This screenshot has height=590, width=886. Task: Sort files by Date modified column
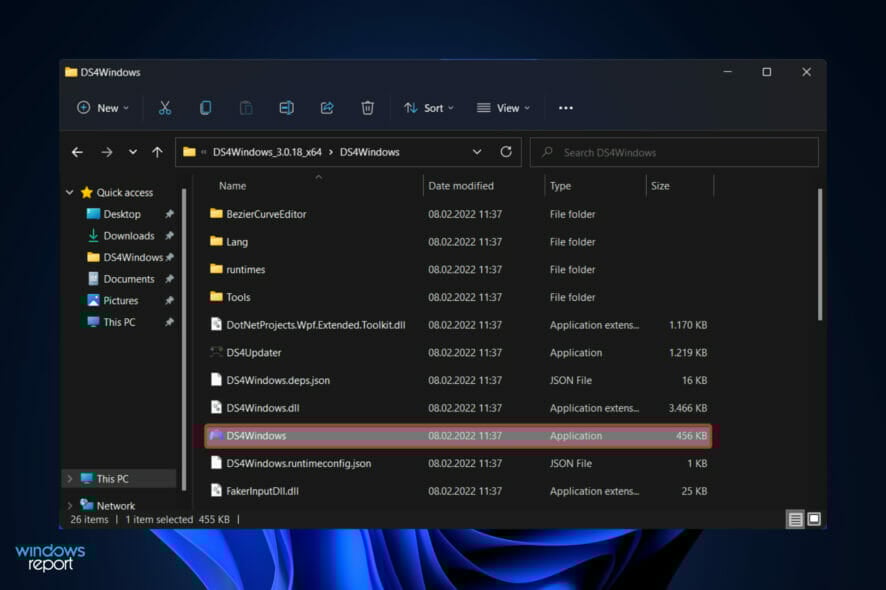point(461,186)
